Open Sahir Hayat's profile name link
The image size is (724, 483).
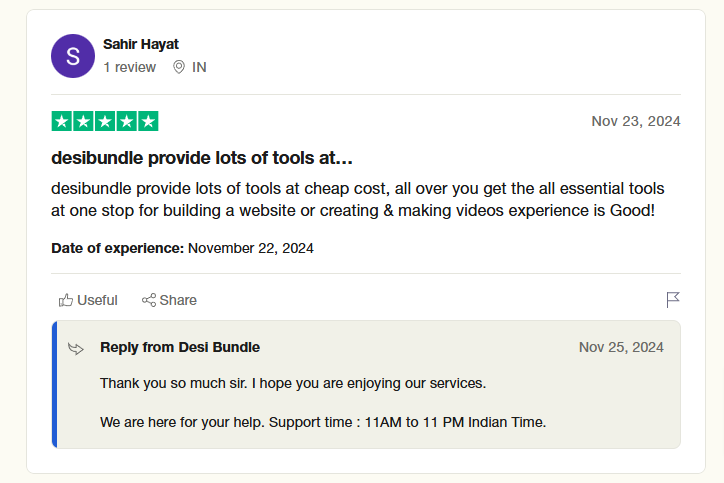coord(141,44)
